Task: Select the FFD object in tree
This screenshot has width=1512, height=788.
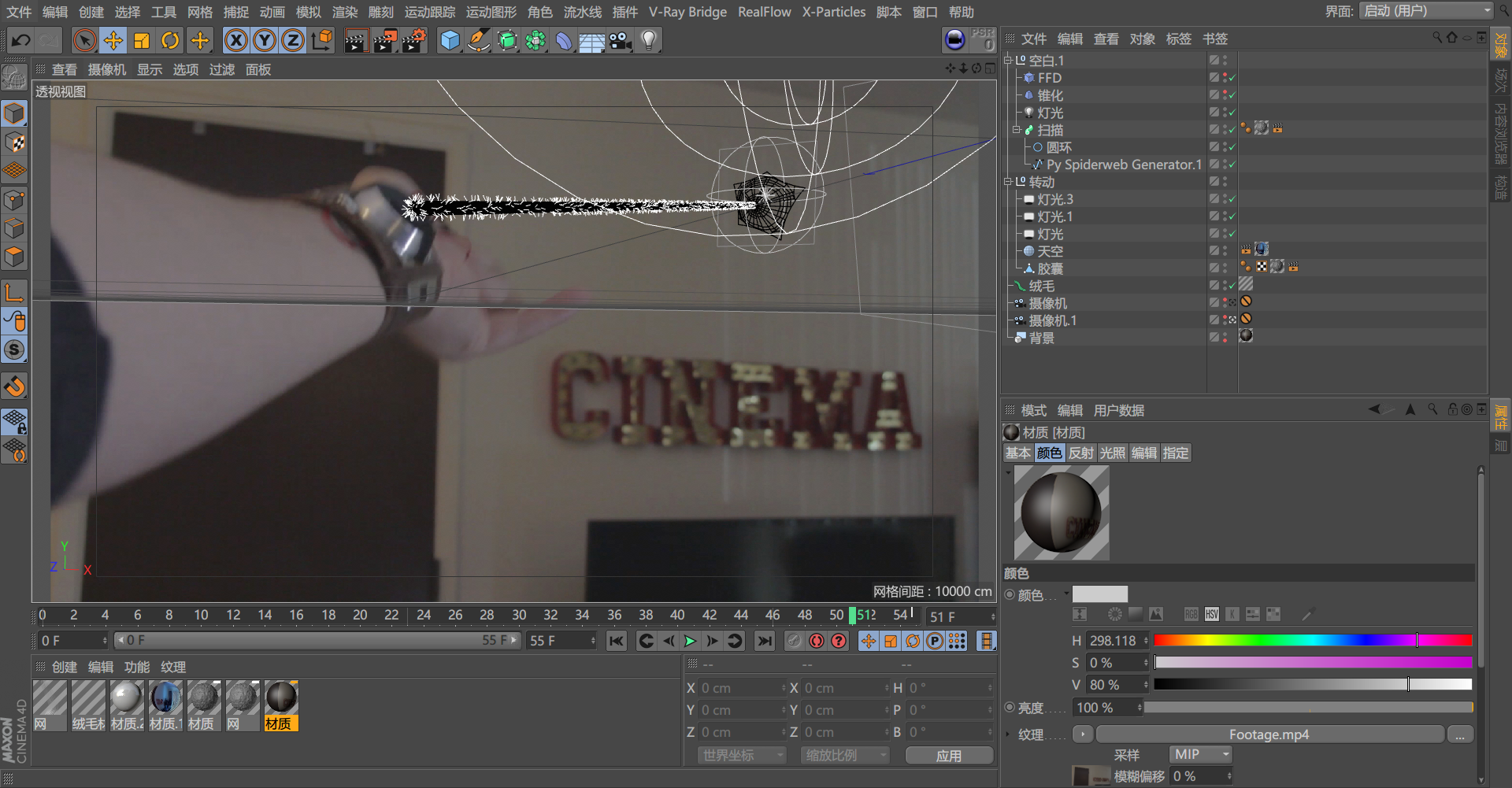Action: tap(1050, 78)
